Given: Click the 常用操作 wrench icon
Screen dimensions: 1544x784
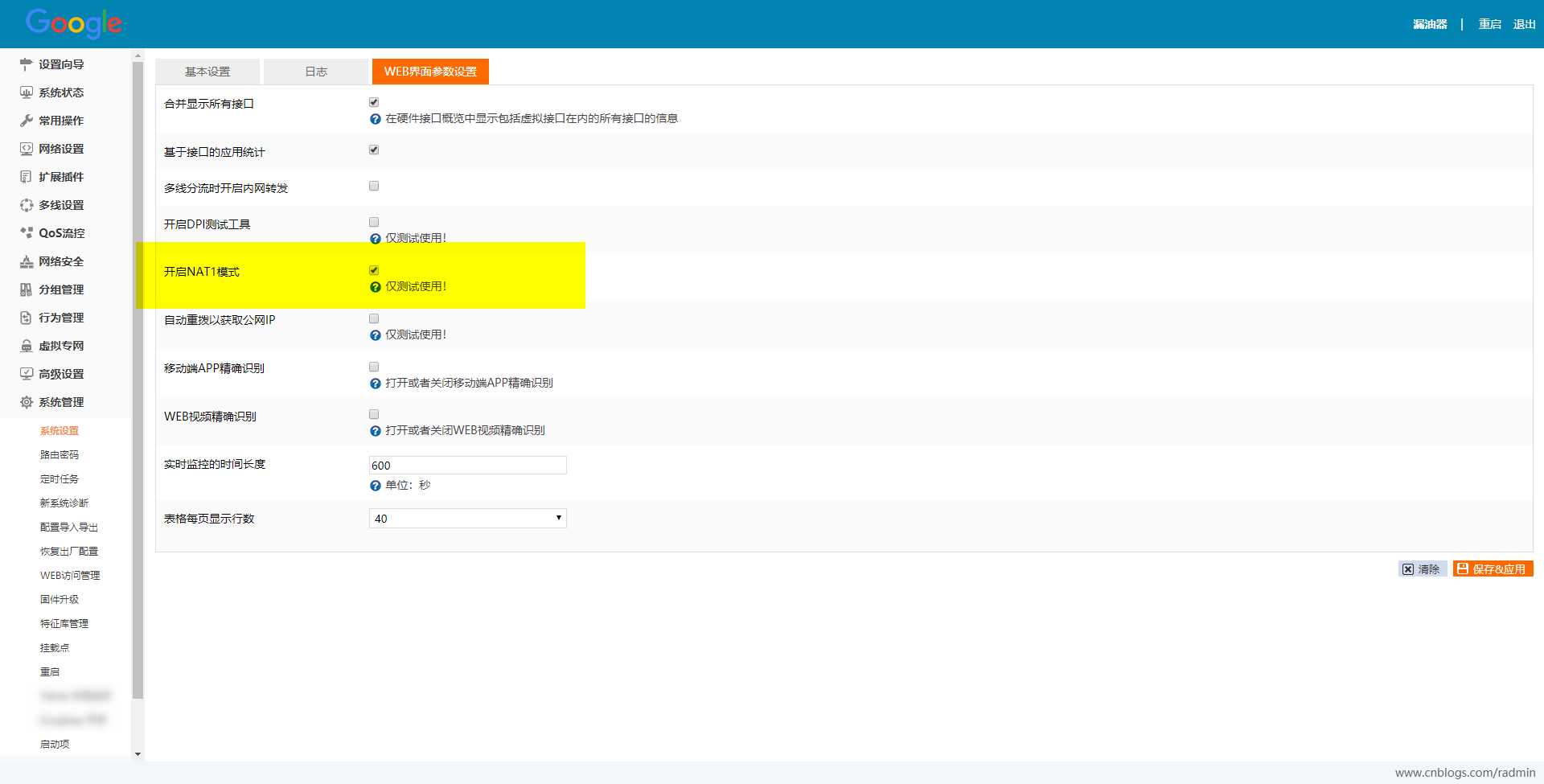Looking at the screenshot, I should click(26, 121).
